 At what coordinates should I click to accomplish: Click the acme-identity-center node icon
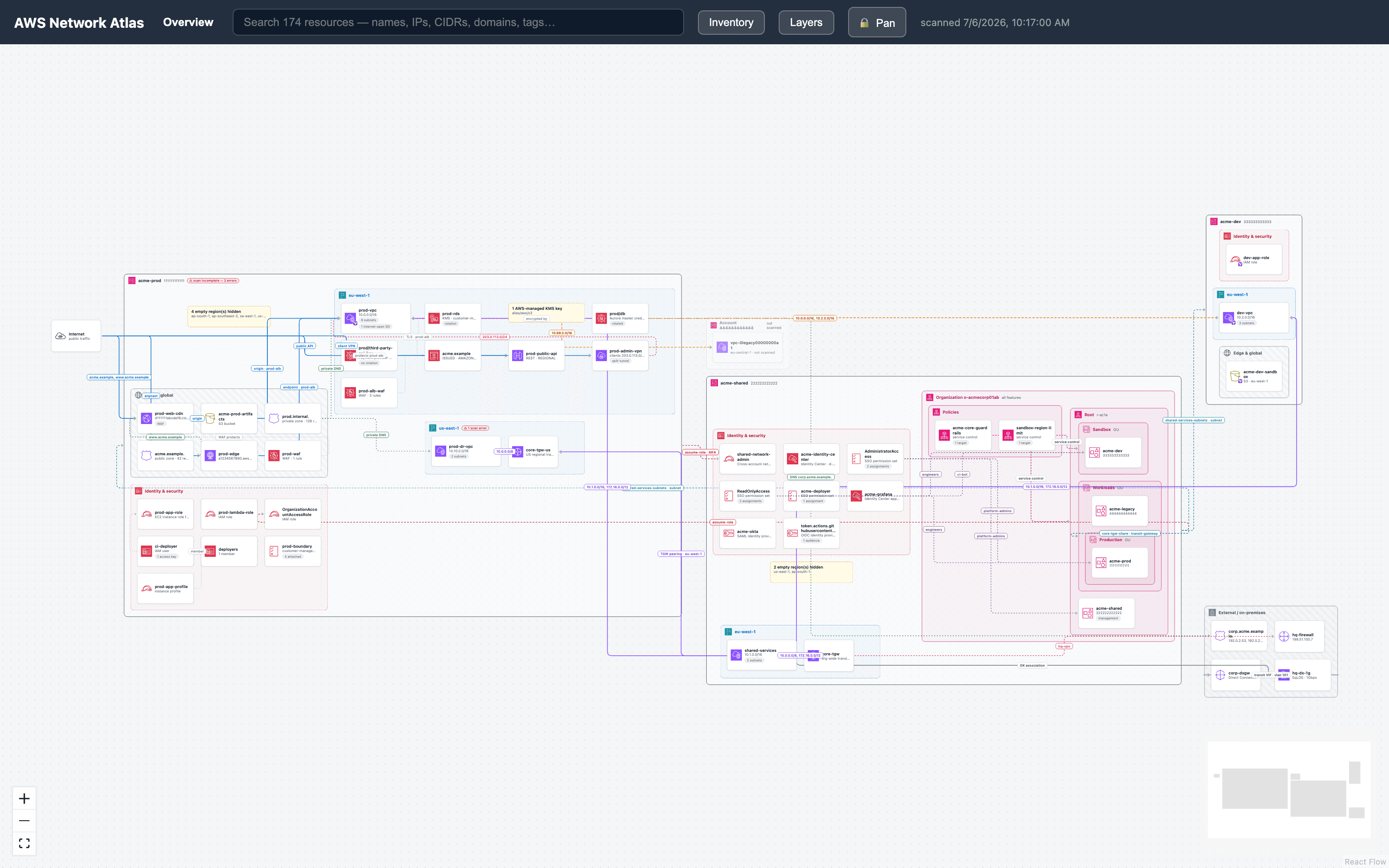pos(792,458)
